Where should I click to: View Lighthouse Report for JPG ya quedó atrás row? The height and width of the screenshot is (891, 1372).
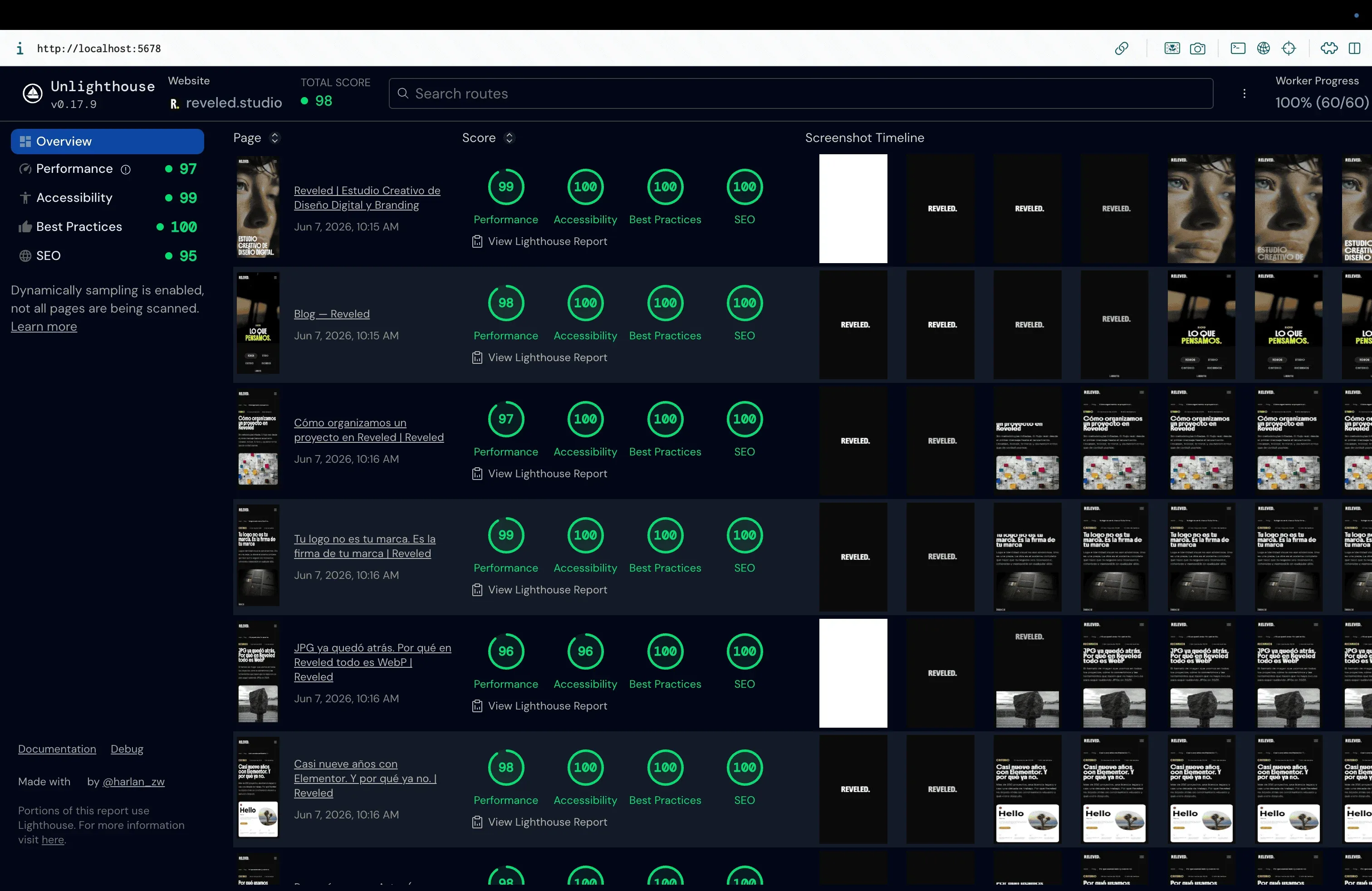(539, 706)
